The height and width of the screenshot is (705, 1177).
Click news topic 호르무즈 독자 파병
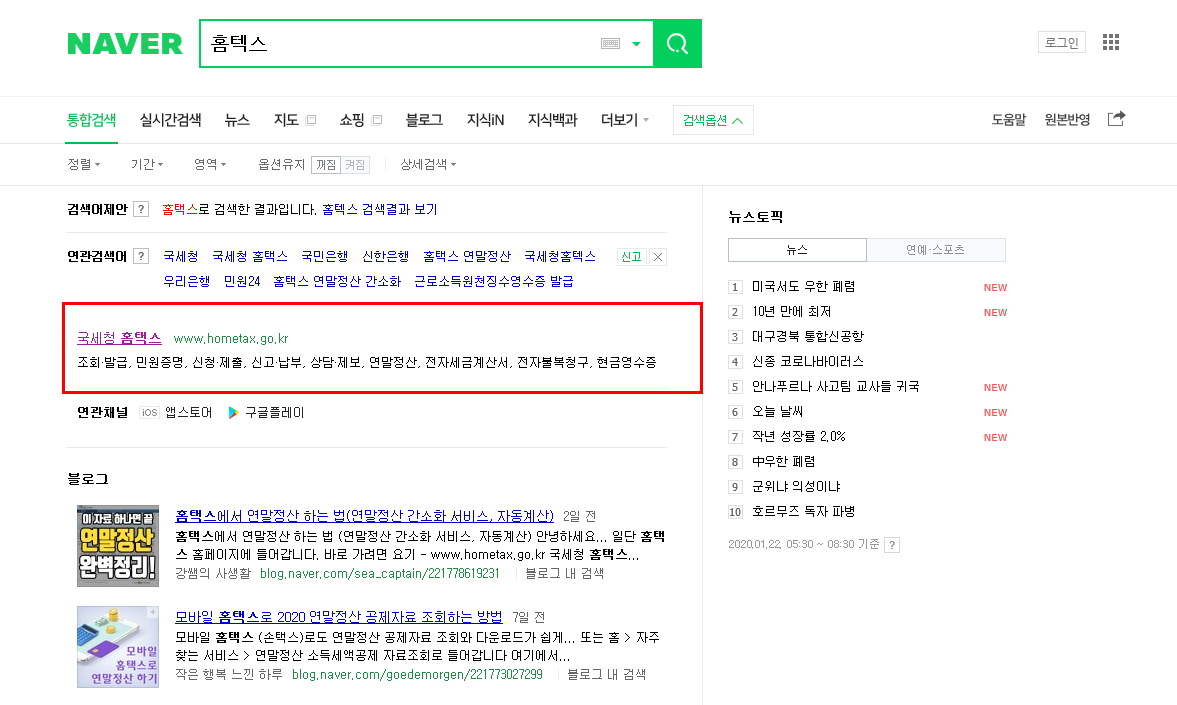(803, 511)
